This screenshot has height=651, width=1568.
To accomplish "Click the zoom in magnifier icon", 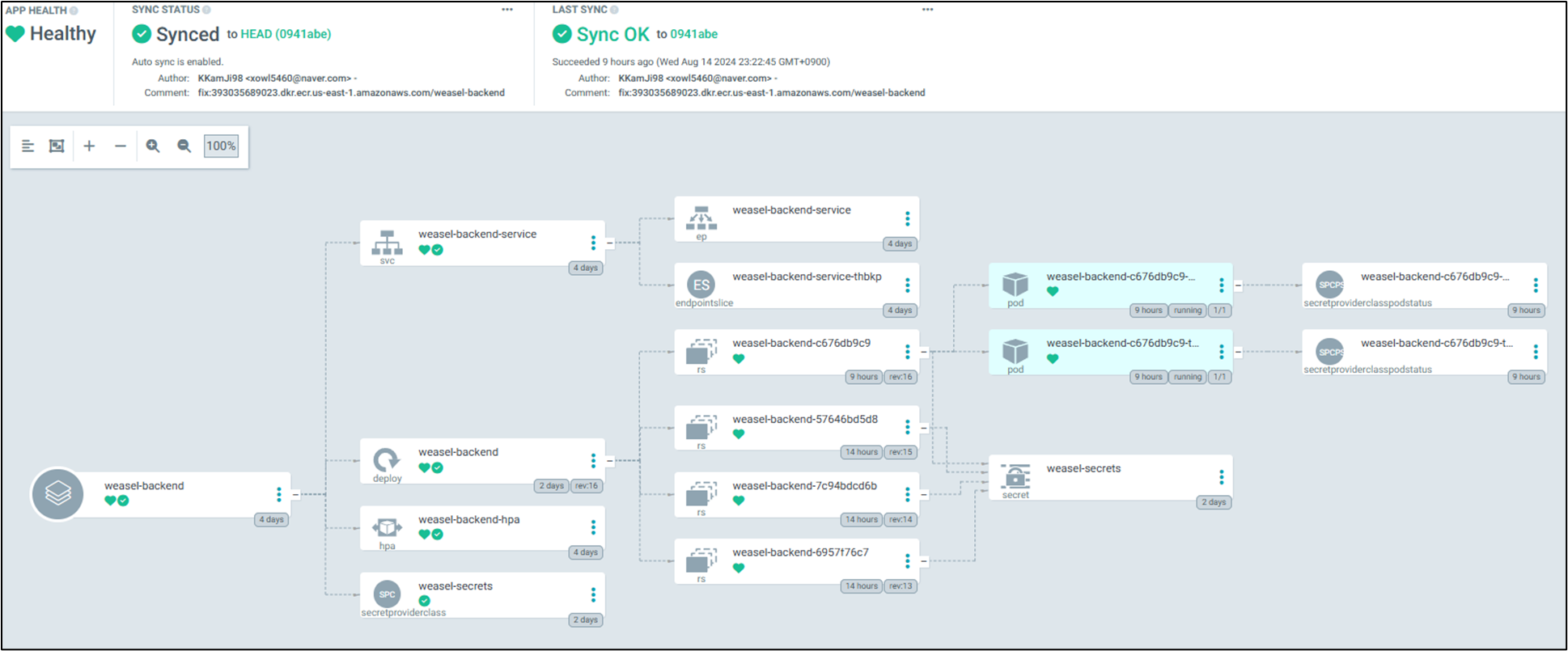I will coord(152,146).
